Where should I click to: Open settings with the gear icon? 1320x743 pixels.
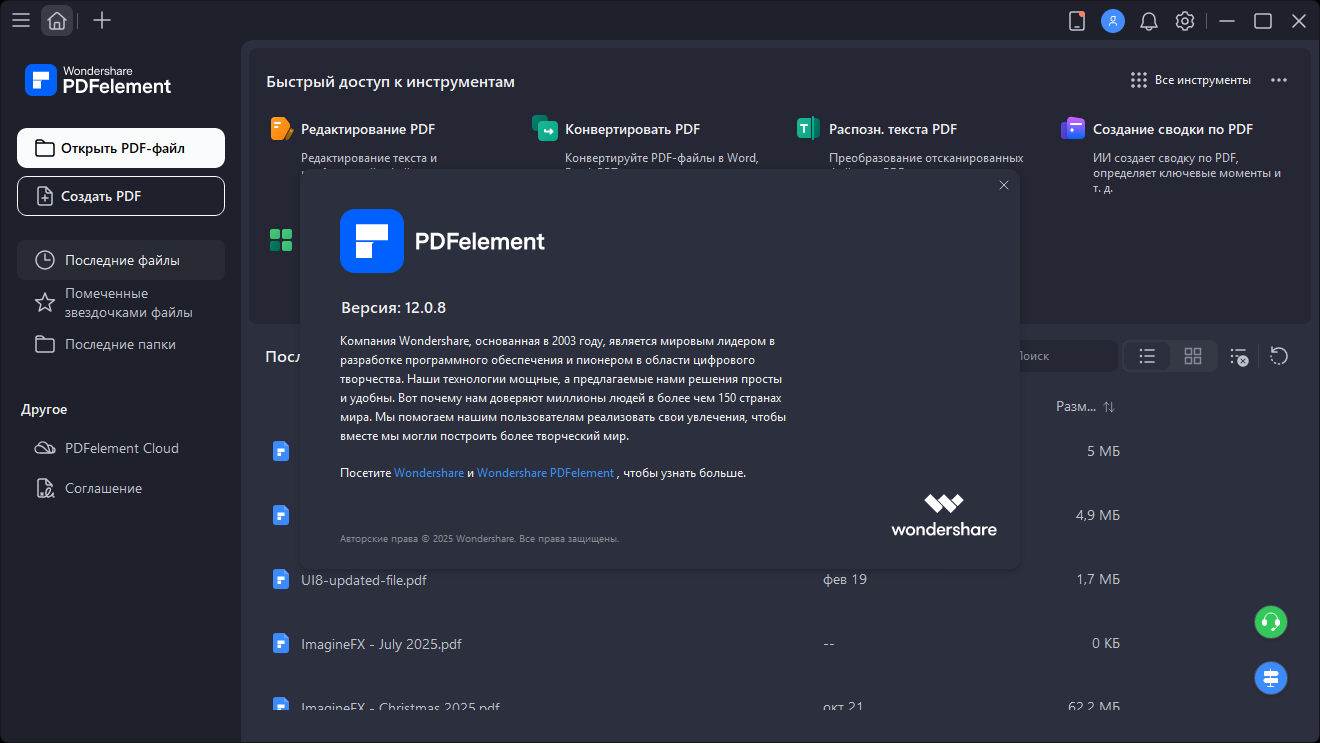click(x=1185, y=21)
